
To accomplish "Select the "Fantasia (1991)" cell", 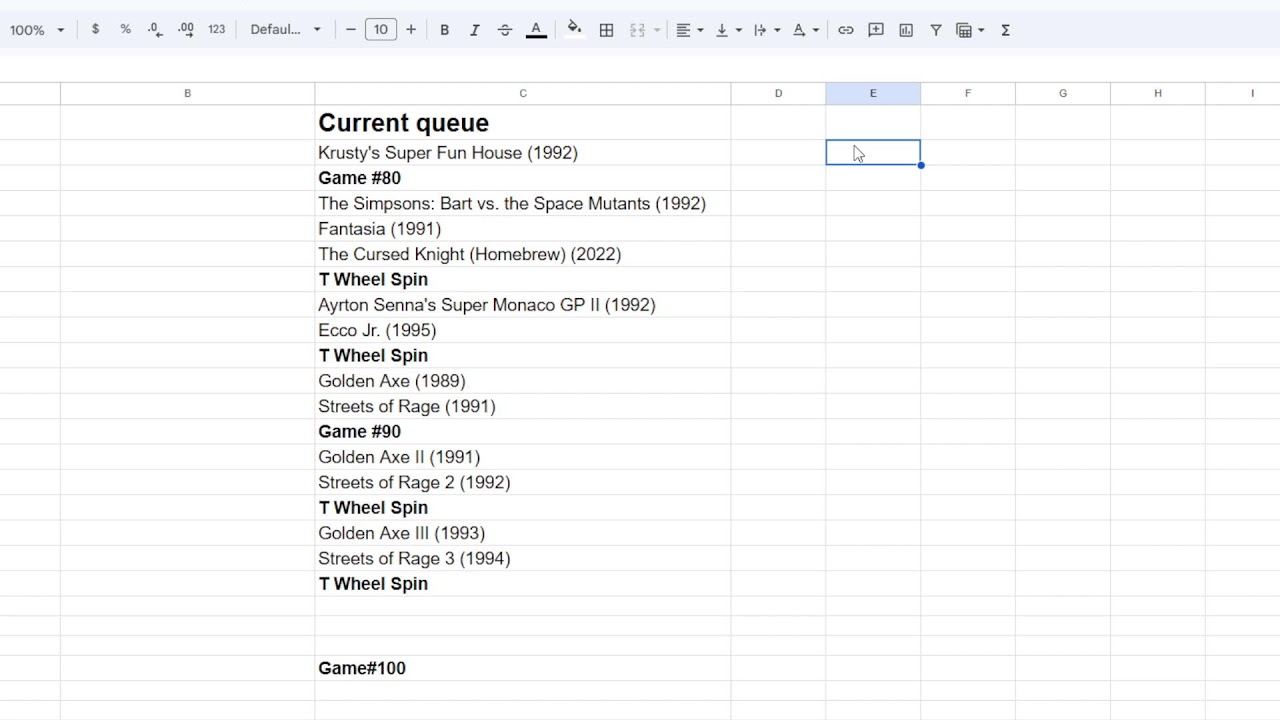I will click(x=523, y=229).
